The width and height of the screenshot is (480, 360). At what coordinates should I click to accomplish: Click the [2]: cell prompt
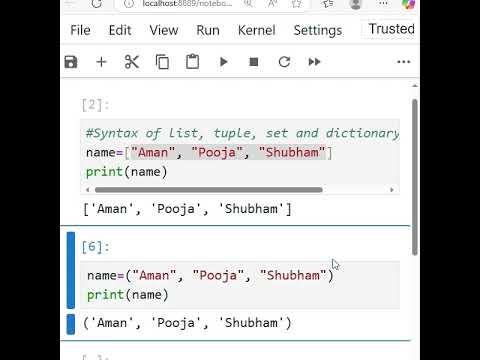click(x=95, y=105)
